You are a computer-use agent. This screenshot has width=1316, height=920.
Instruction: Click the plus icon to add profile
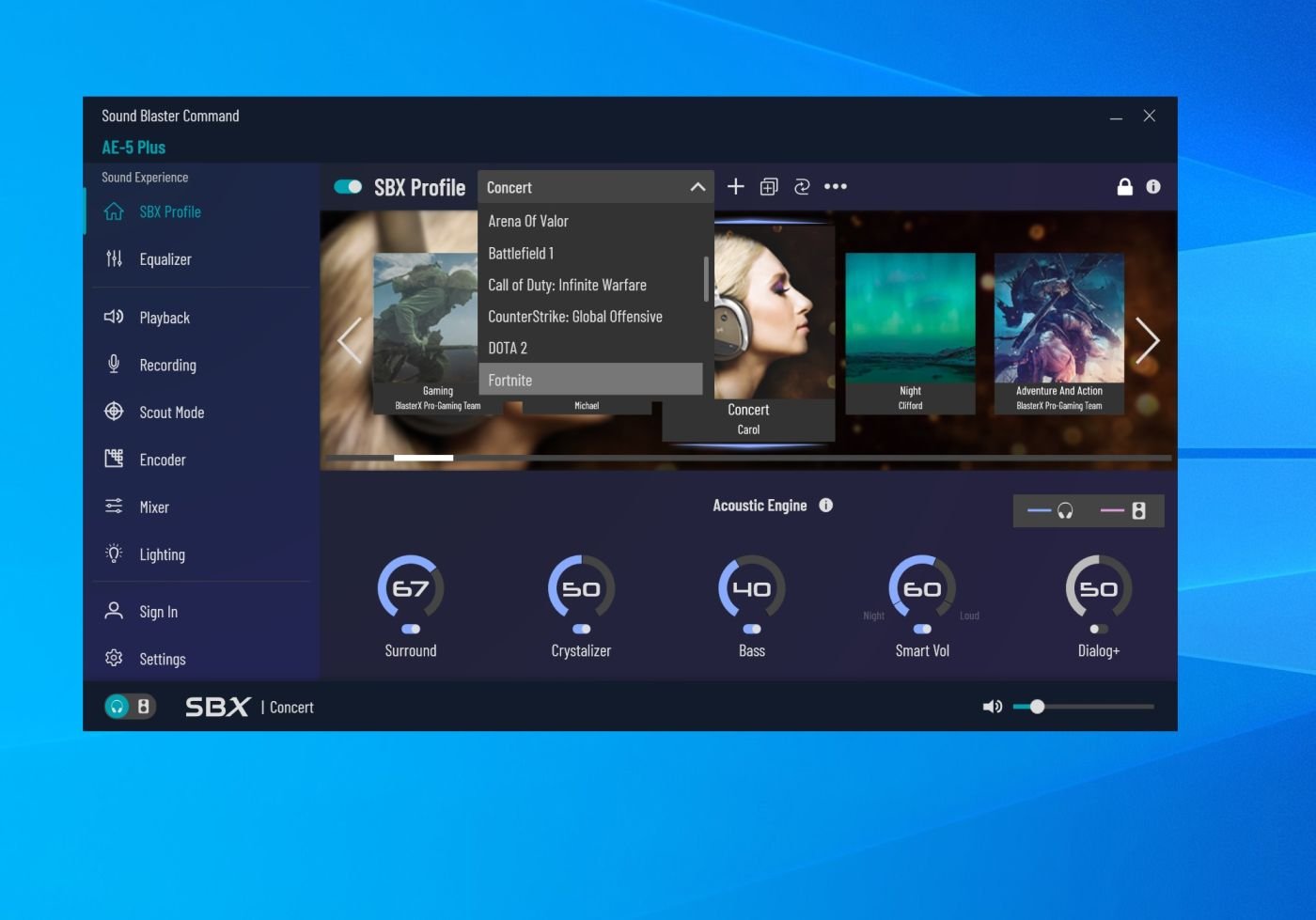(736, 187)
